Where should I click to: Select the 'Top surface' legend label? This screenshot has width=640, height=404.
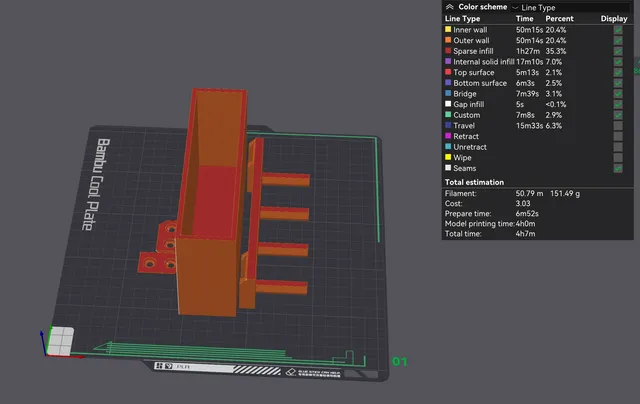point(474,72)
